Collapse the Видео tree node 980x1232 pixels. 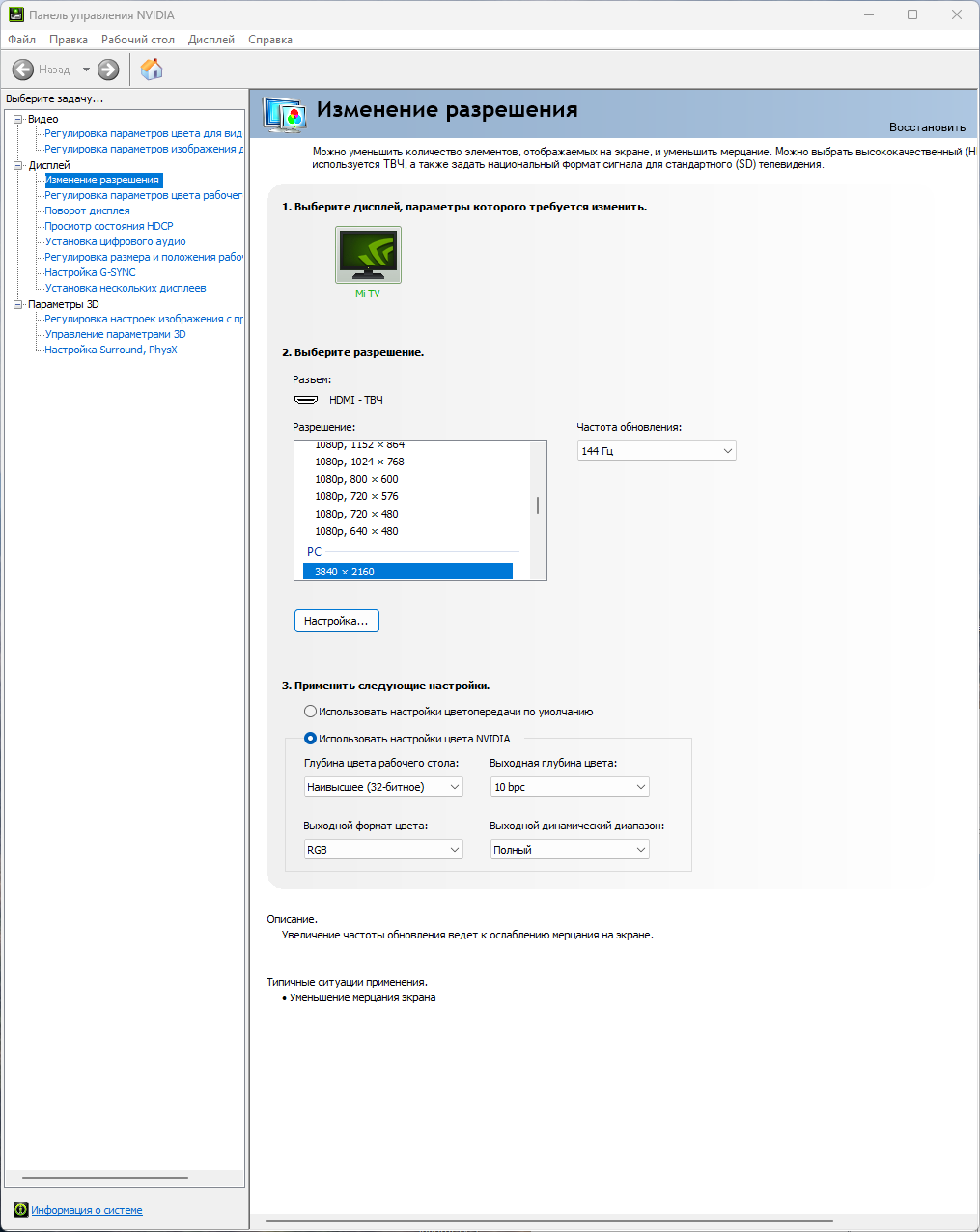coord(18,119)
